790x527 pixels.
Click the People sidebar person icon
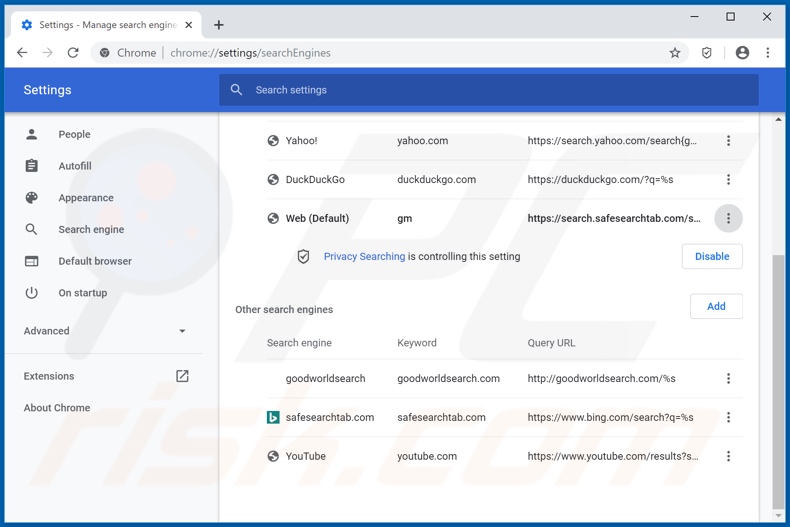32,135
